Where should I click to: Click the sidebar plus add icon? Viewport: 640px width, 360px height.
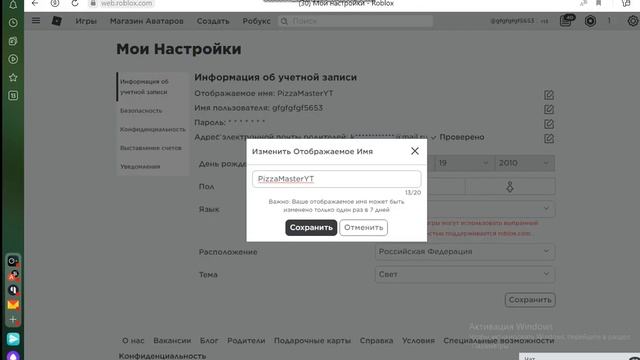[x=13, y=319]
